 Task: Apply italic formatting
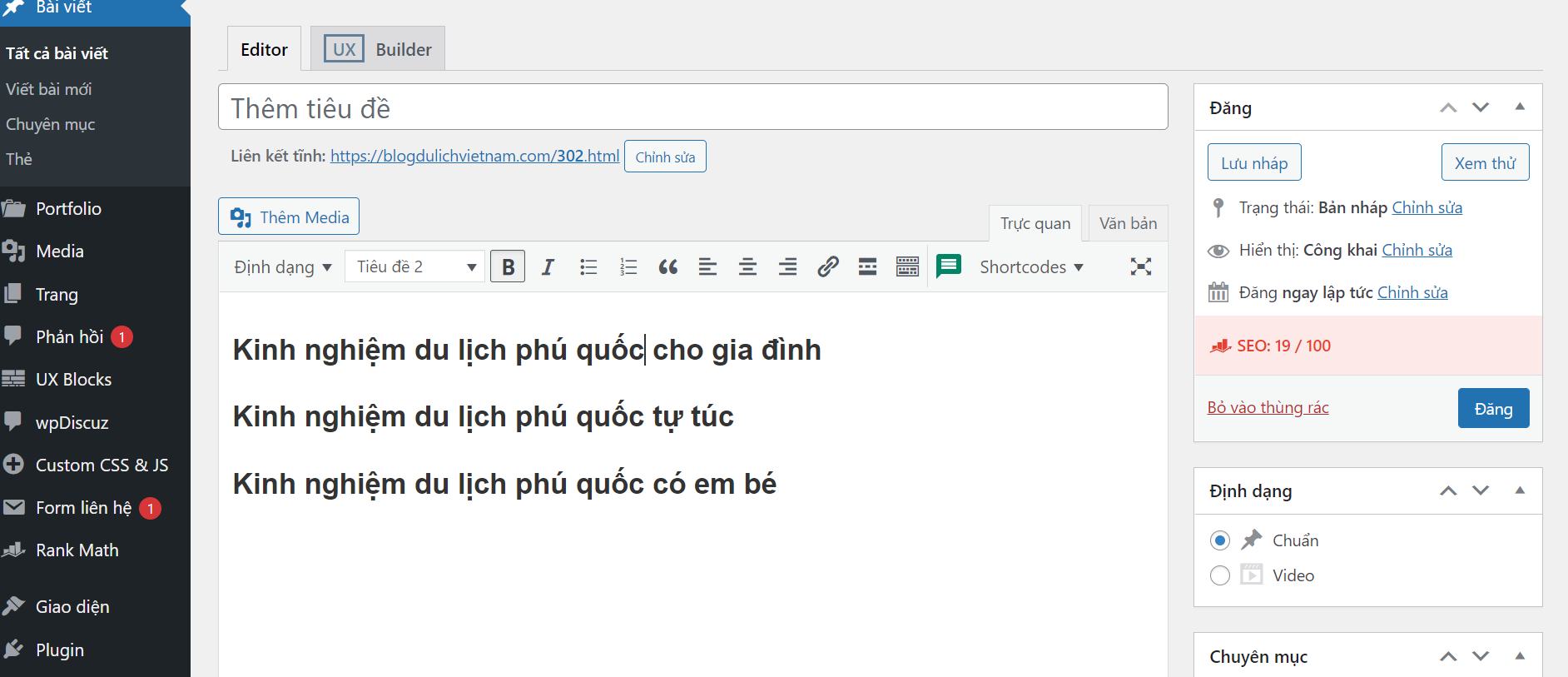click(x=548, y=266)
